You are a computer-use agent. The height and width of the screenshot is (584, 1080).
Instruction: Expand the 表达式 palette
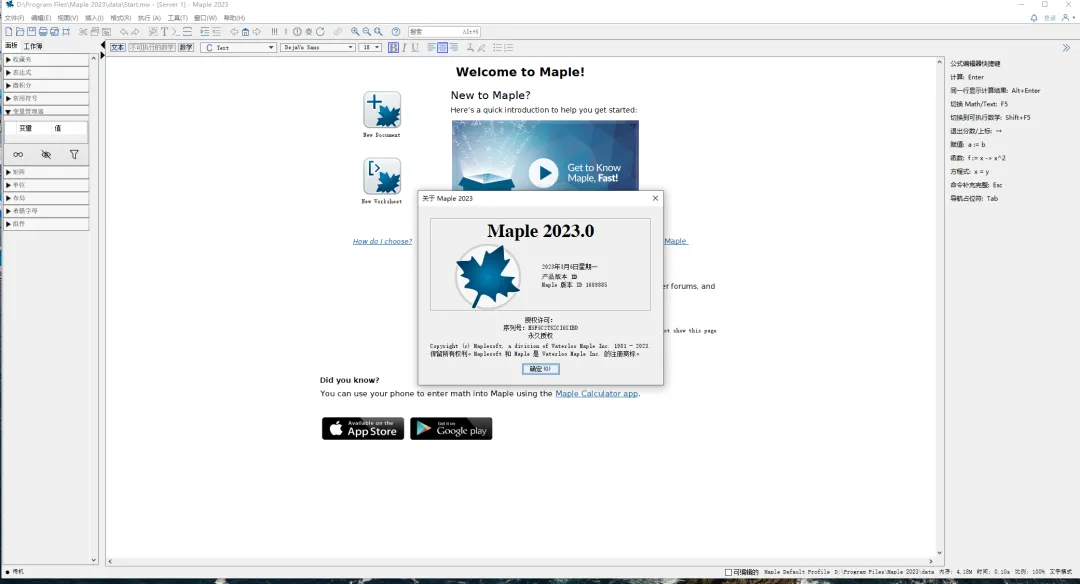[x=46, y=72]
